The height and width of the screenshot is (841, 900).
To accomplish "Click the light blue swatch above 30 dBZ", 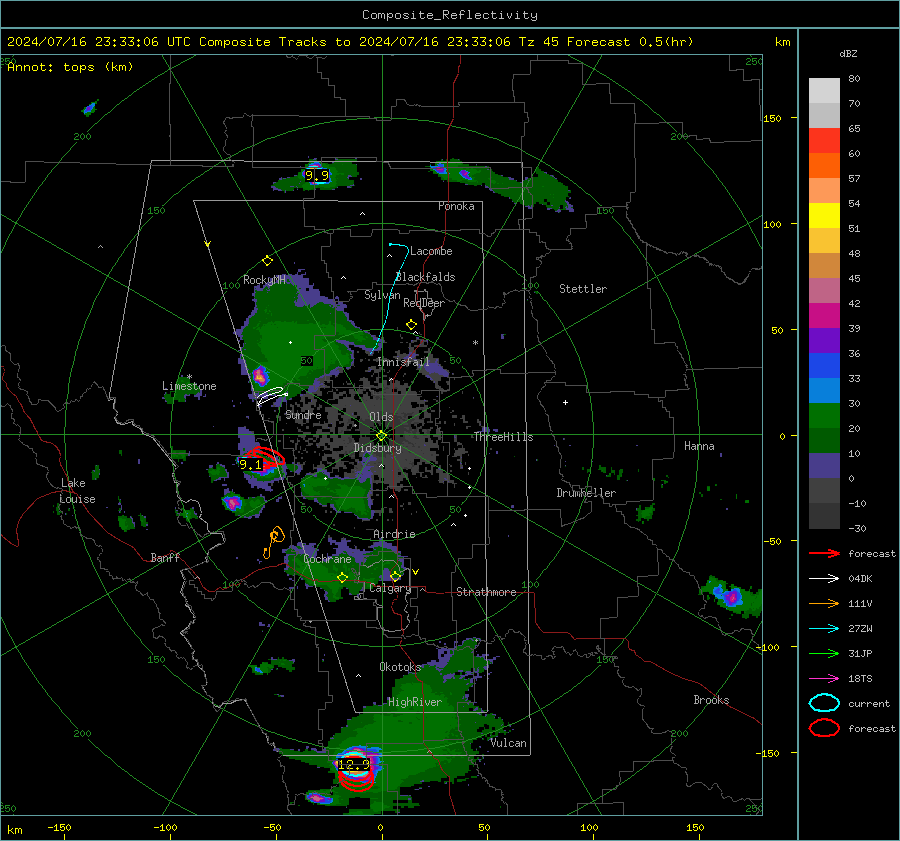I will pyautogui.click(x=824, y=390).
